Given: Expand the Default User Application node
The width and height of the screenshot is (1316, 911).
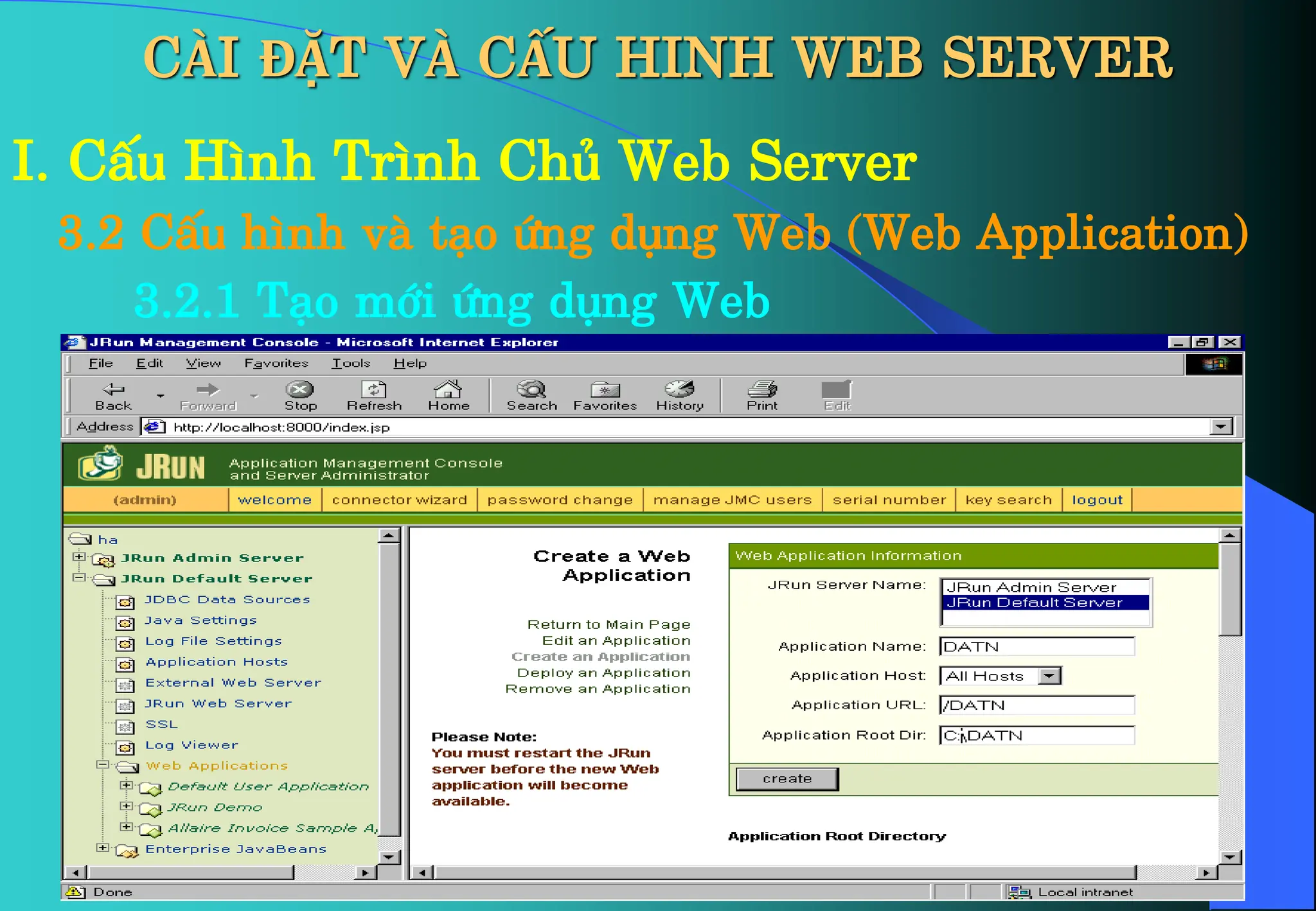Looking at the screenshot, I should pos(126,785).
